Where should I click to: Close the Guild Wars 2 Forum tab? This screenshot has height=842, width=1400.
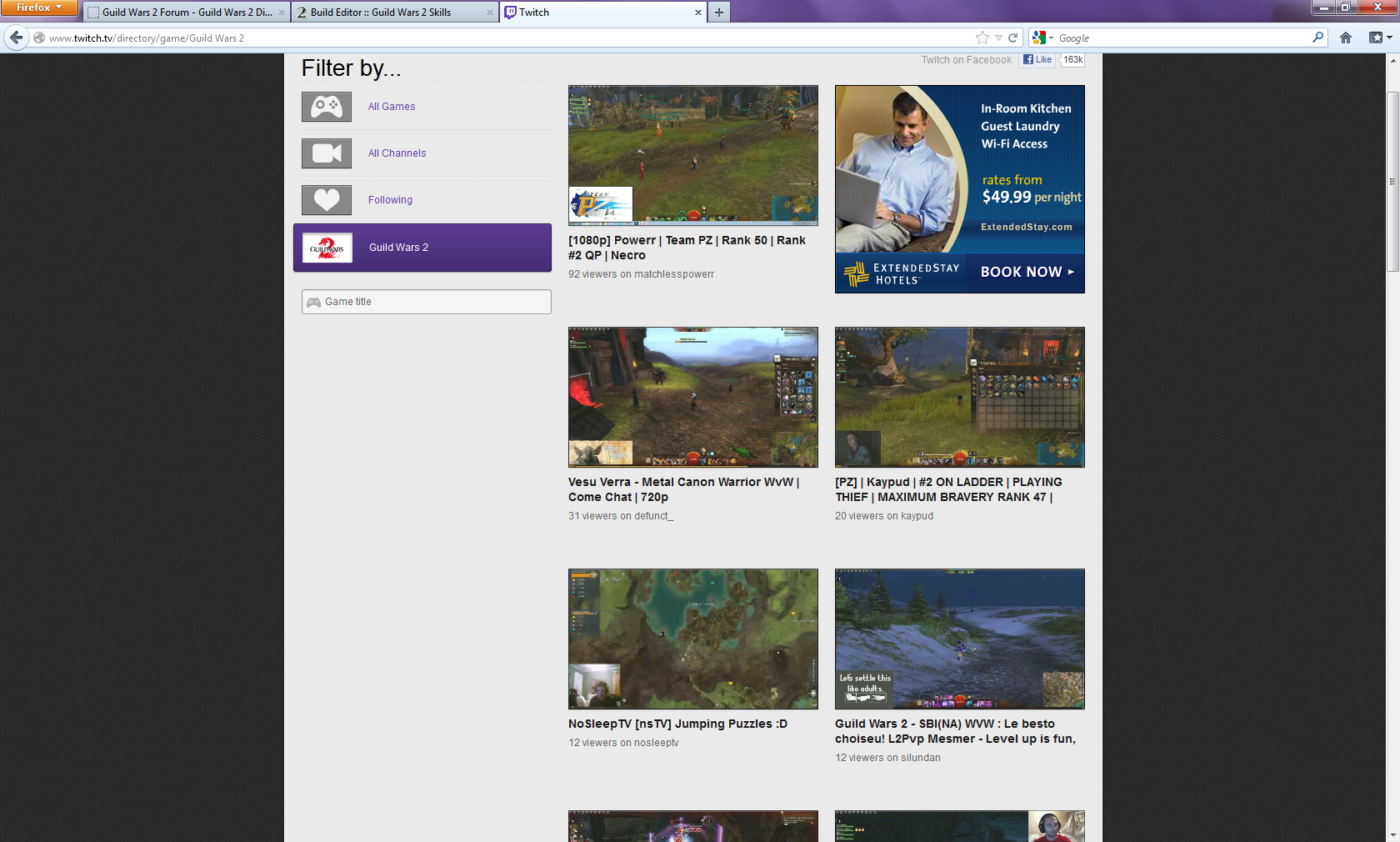[282, 13]
